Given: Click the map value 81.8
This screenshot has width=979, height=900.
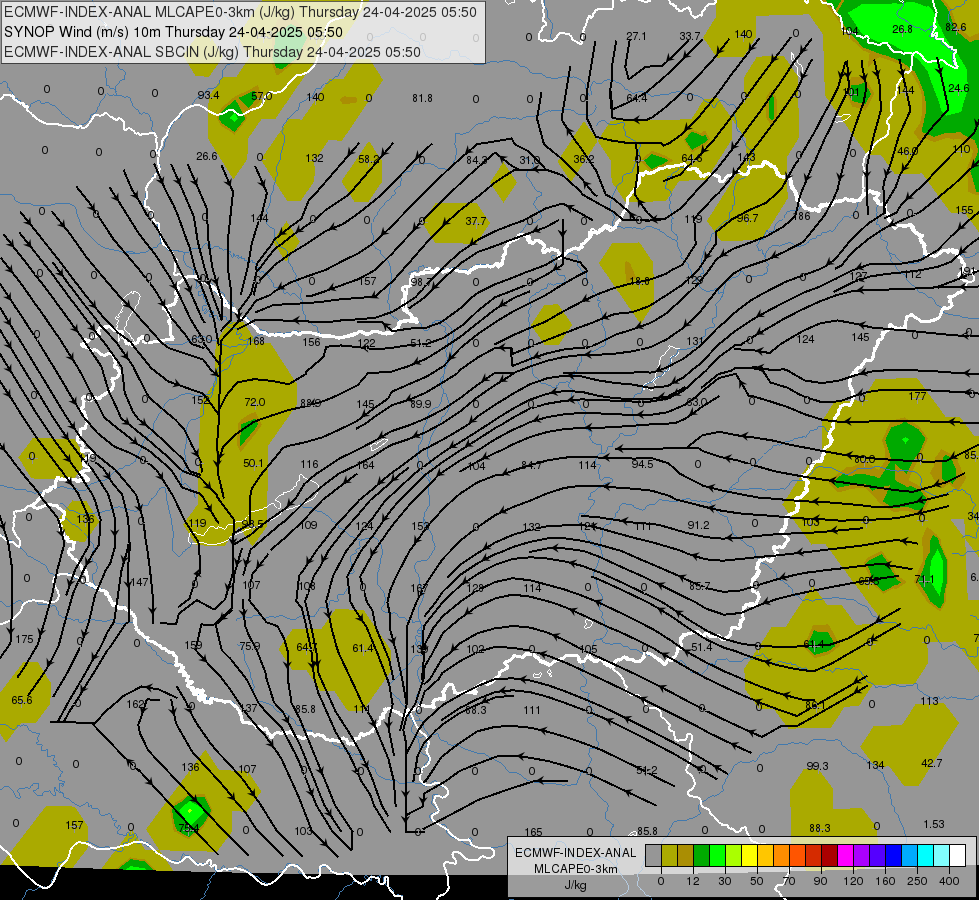Looking at the screenshot, I should tap(422, 98).
